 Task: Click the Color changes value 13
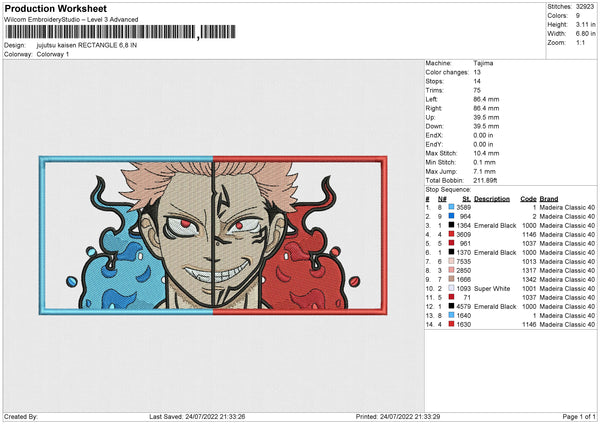pyautogui.click(x=477, y=72)
